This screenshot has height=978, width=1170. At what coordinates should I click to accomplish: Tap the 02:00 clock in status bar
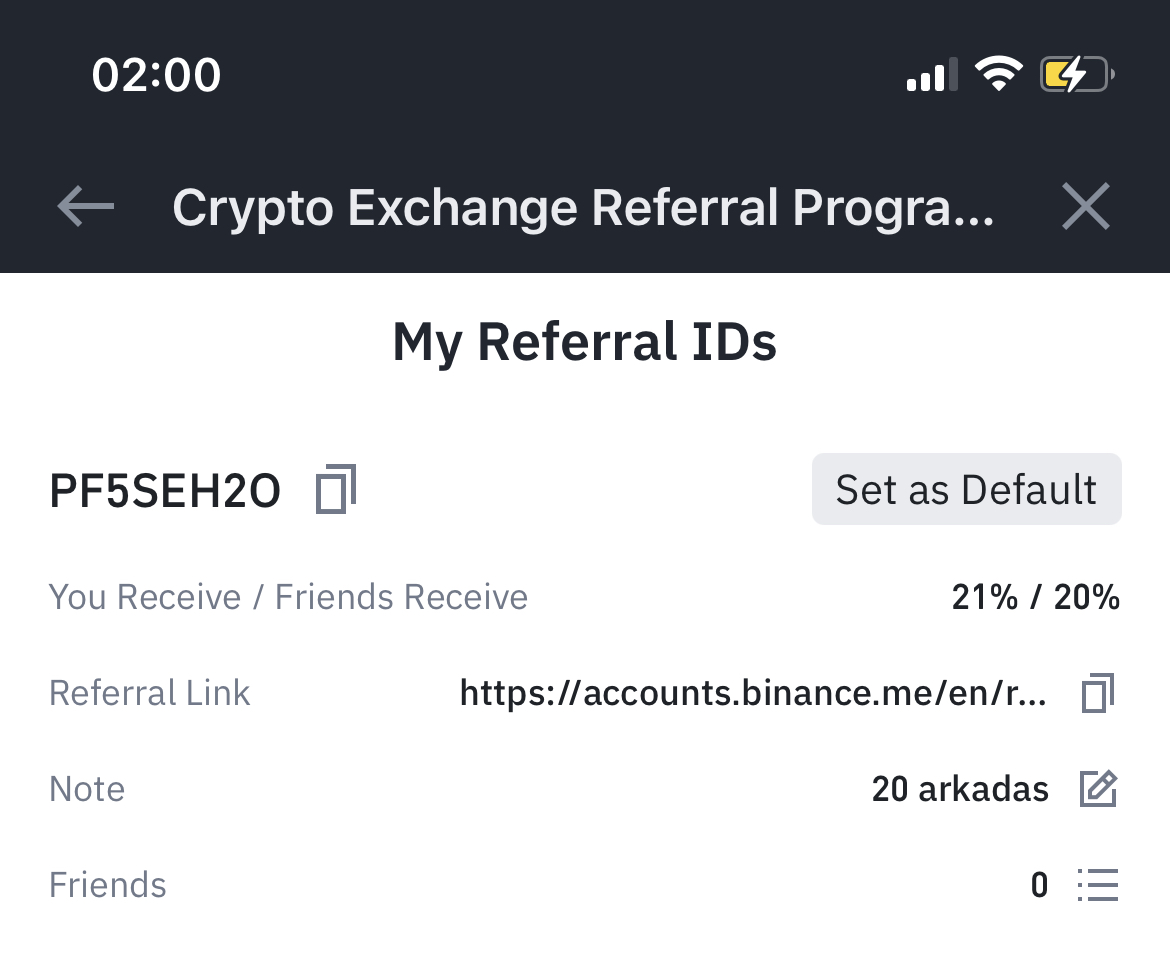click(x=156, y=75)
